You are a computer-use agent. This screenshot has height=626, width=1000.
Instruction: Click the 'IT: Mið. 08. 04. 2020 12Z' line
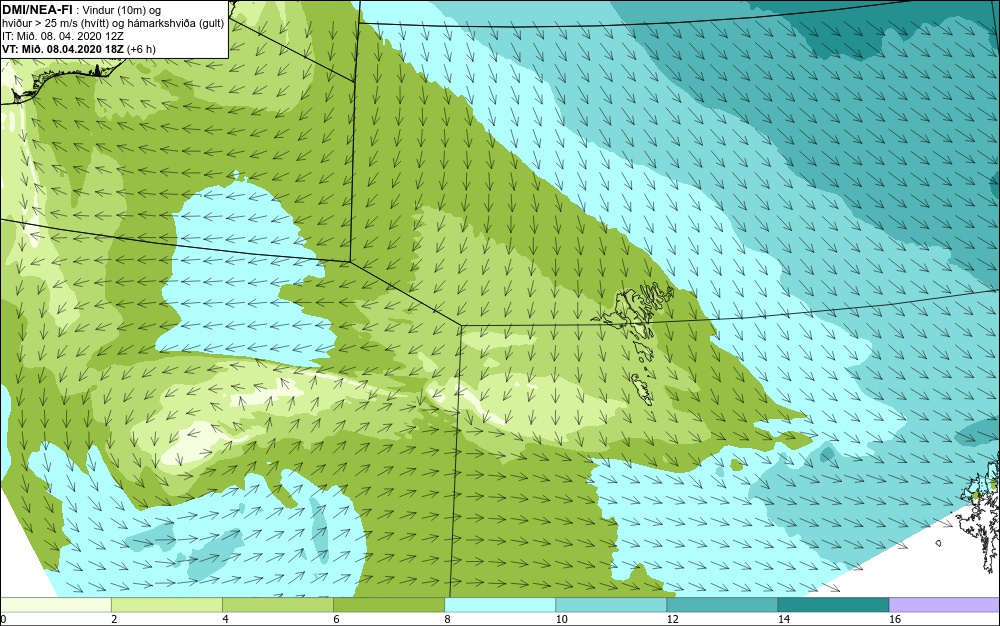coord(61,36)
